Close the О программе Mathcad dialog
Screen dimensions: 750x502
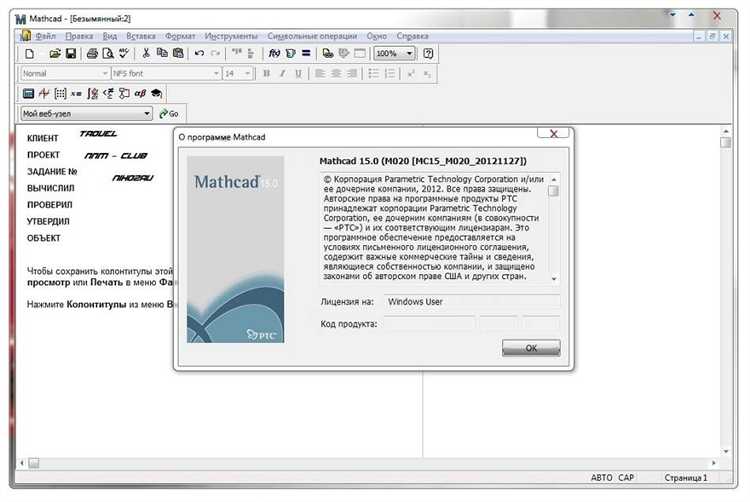(553, 133)
